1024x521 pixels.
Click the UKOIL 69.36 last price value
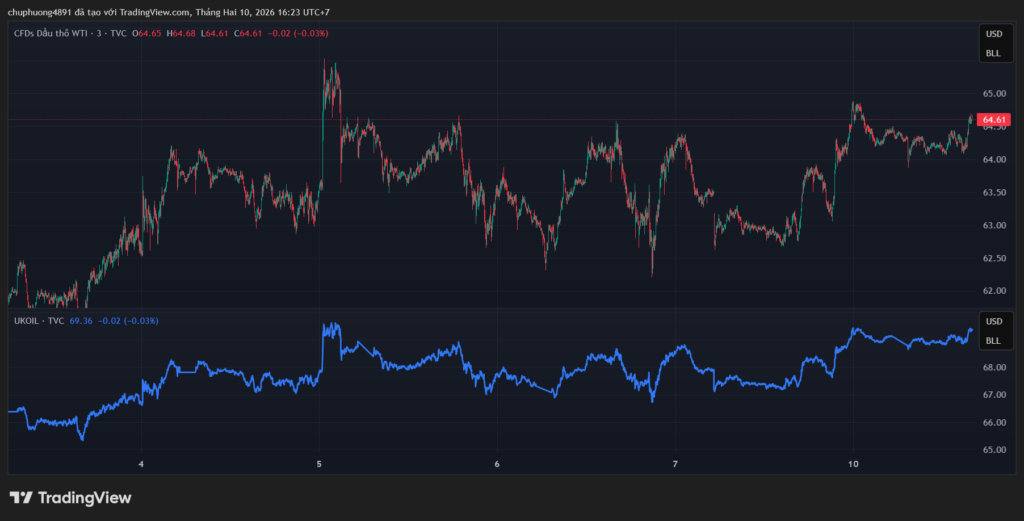pos(81,321)
